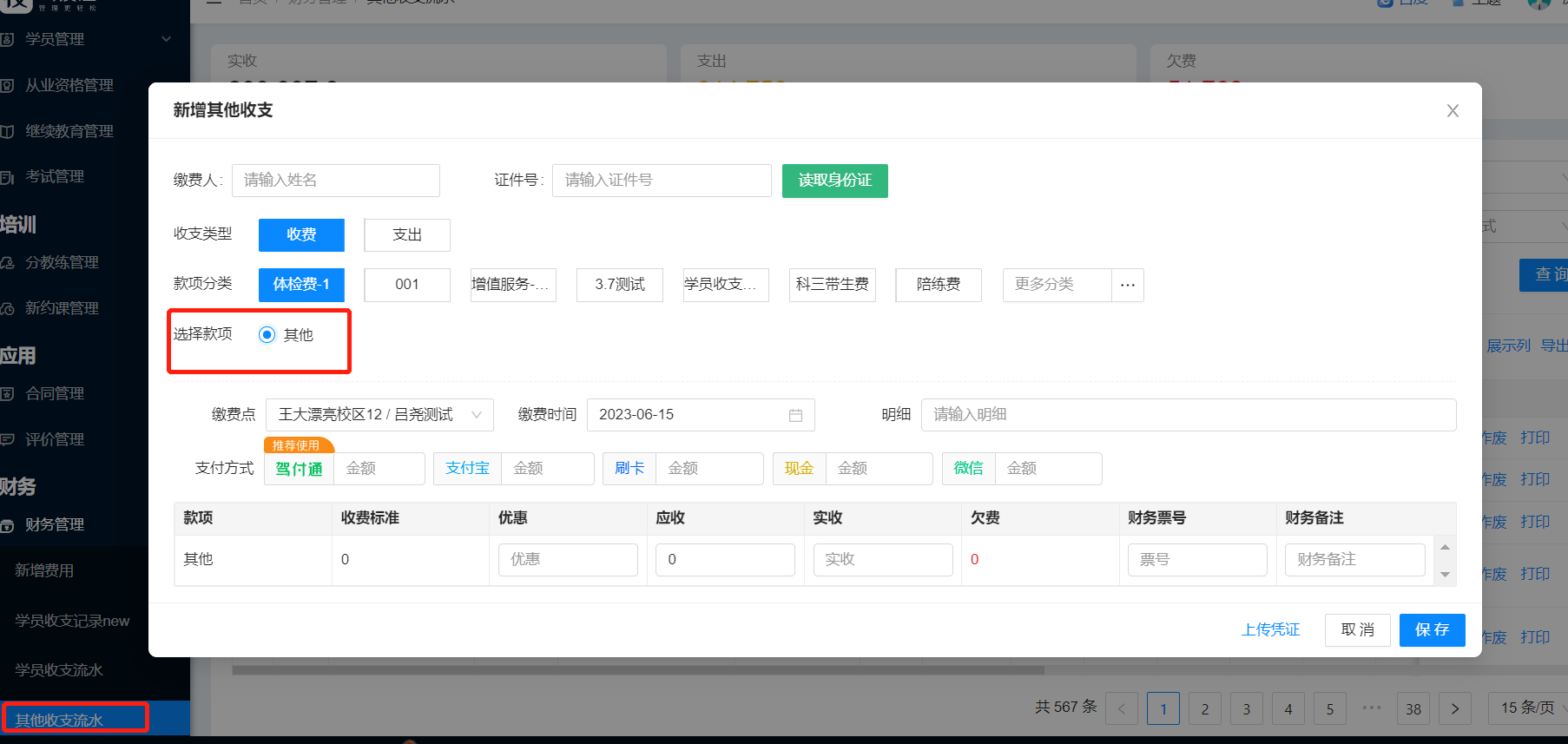Click the 合同管理 sidebar icon
1568x744 pixels.
[7, 393]
